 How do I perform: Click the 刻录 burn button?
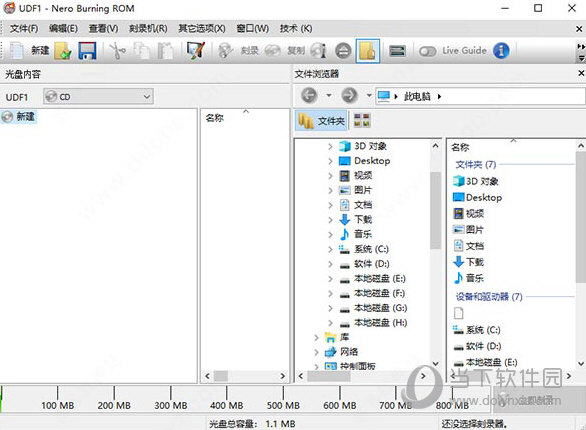(238, 50)
